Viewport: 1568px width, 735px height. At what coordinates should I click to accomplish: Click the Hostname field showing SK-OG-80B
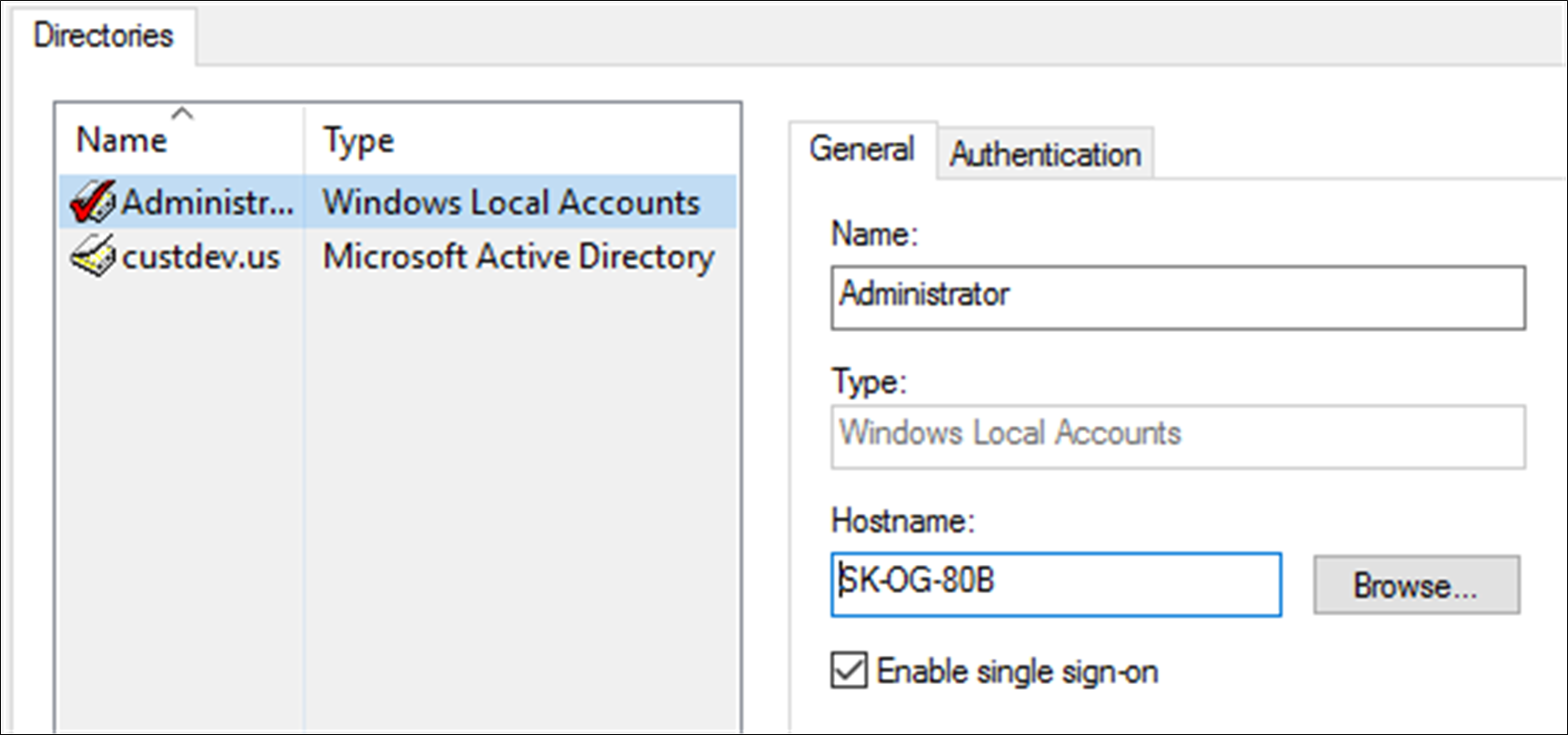pos(1056,584)
